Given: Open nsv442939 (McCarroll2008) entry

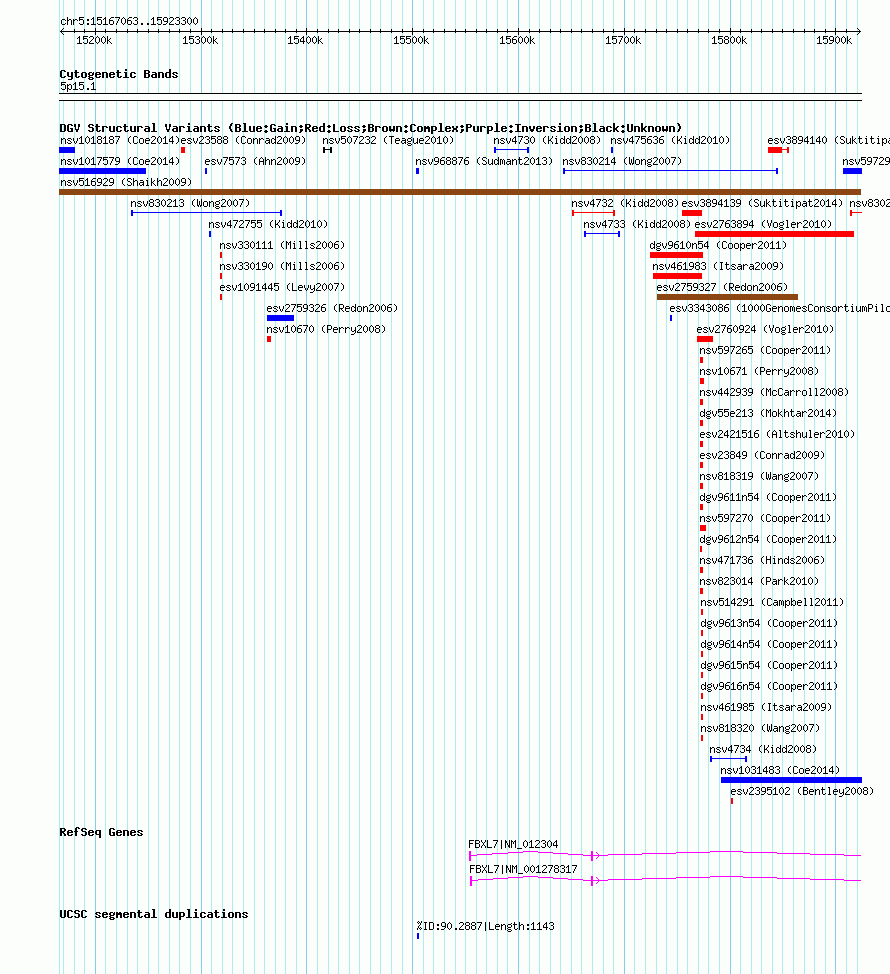Looking at the screenshot, I should click(x=774, y=393).
